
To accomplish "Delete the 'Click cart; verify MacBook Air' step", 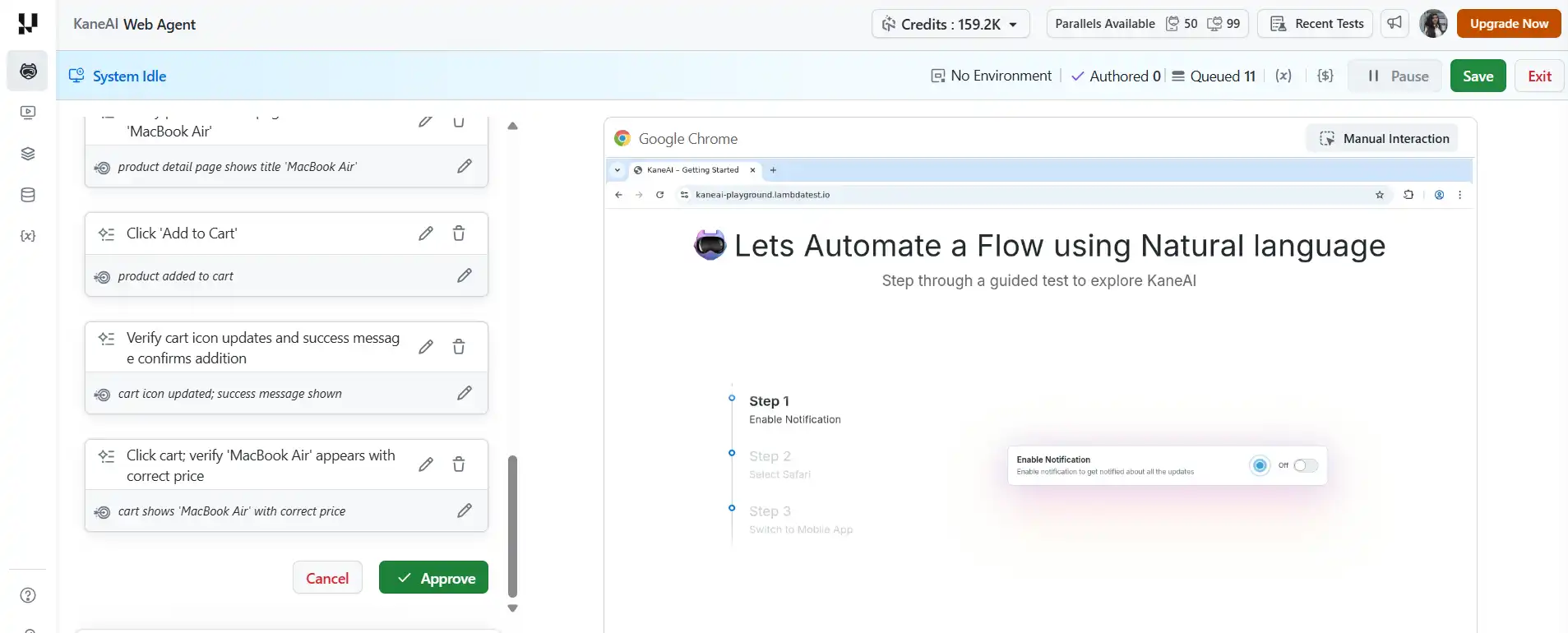I will click(x=459, y=464).
